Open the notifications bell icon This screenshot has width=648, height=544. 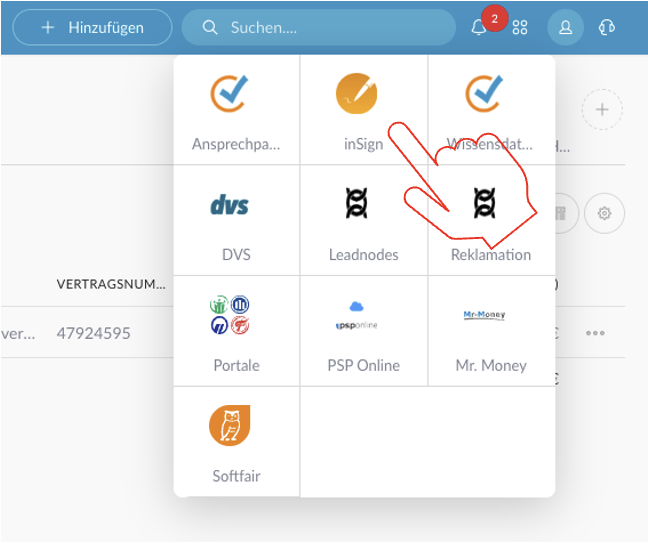coord(479,28)
